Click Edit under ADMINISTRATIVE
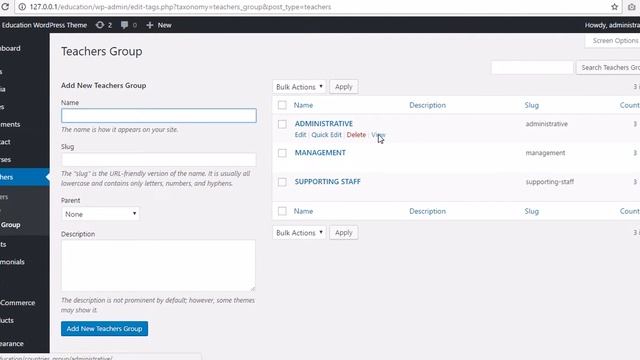The width and height of the screenshot is (640, 360). pos(300,135)
